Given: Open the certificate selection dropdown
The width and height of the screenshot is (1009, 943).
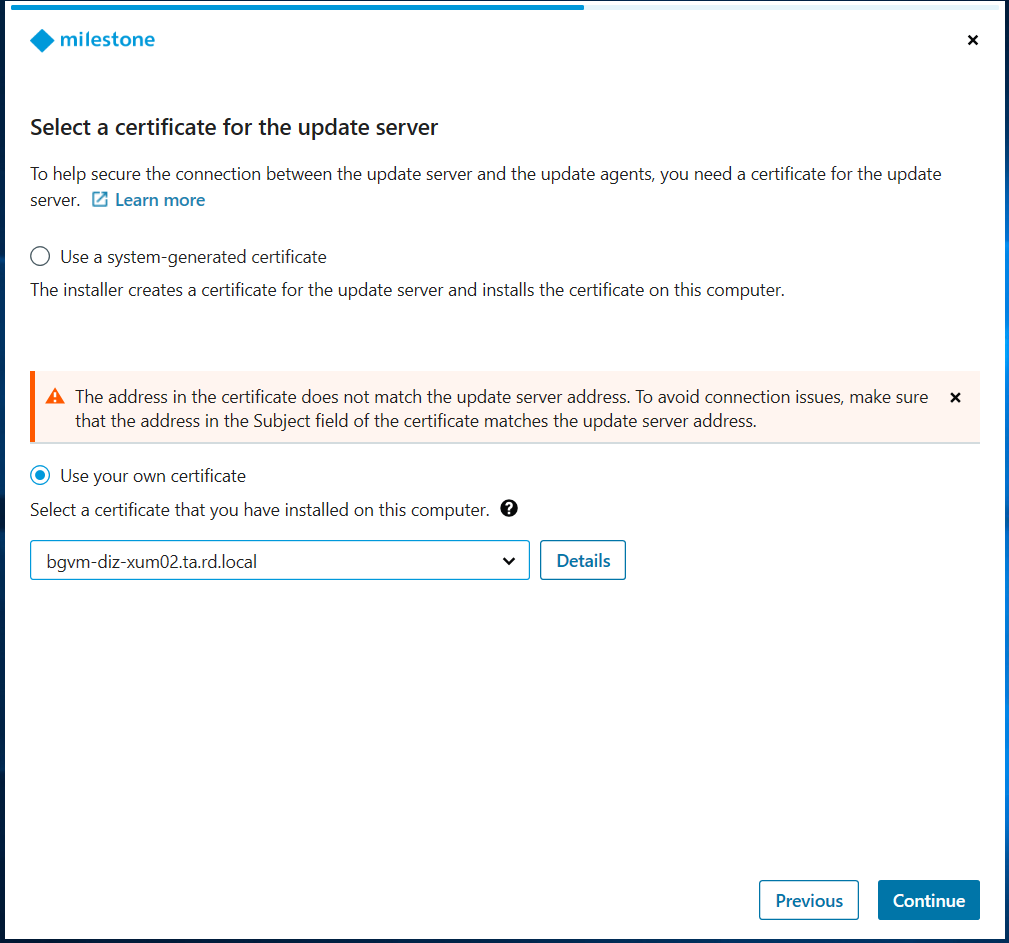Looking at the screenshot, I should 280,561.
